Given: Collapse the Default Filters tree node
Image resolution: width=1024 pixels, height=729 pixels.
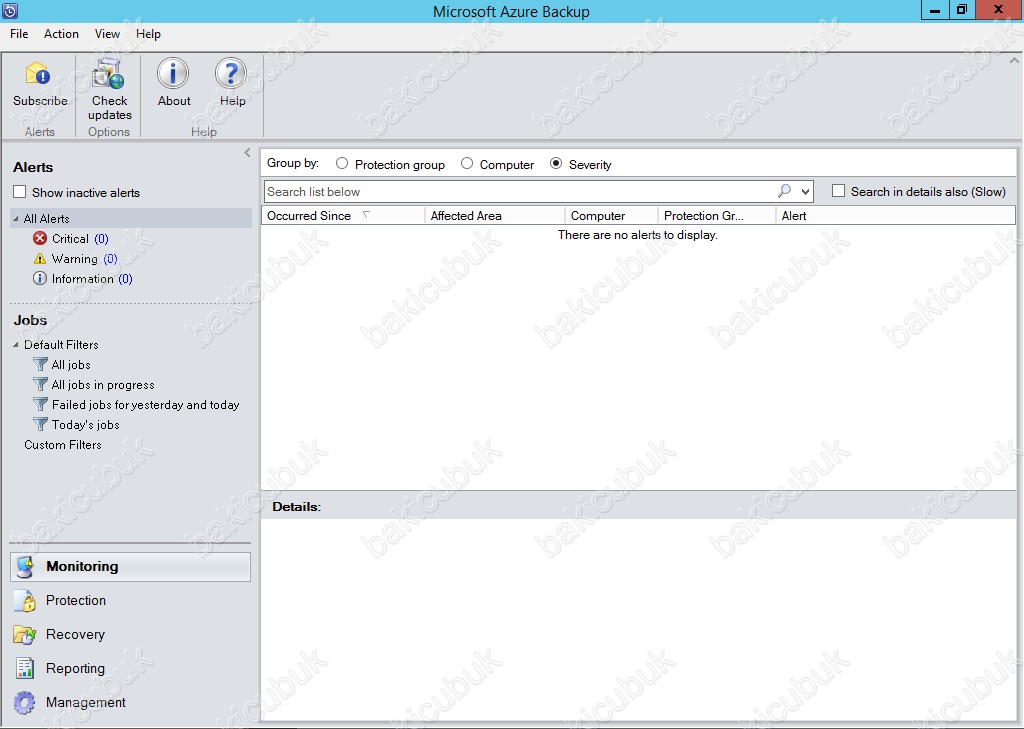Looking at the screenshot, I should 16,345.
